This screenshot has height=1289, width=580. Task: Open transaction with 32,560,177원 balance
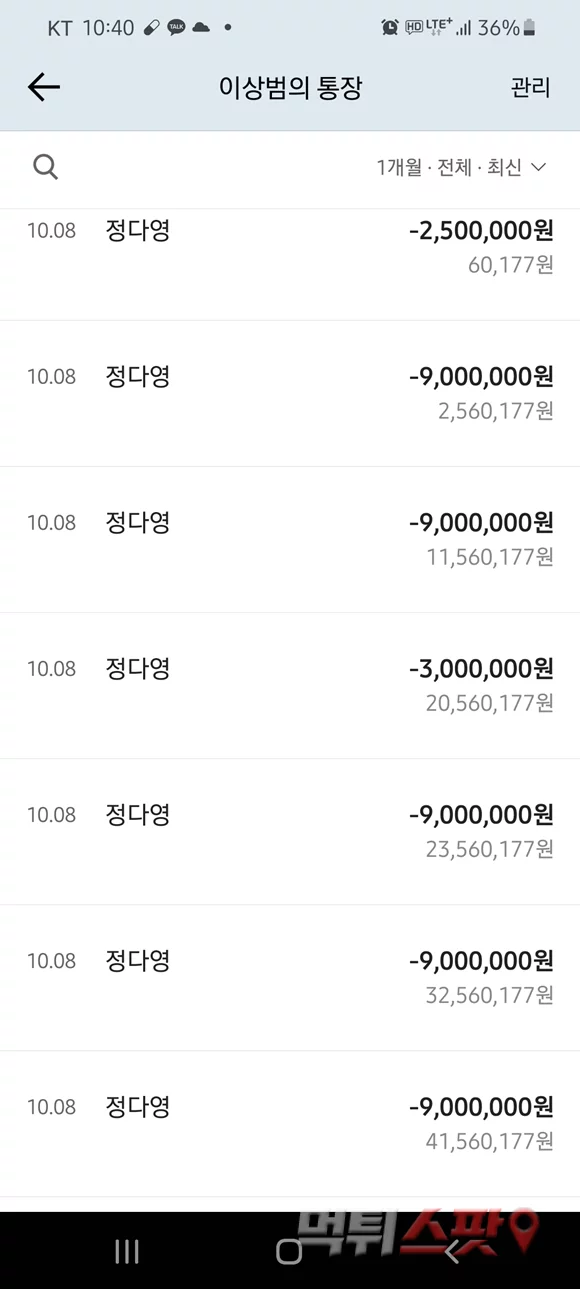(x=290, y=977)
